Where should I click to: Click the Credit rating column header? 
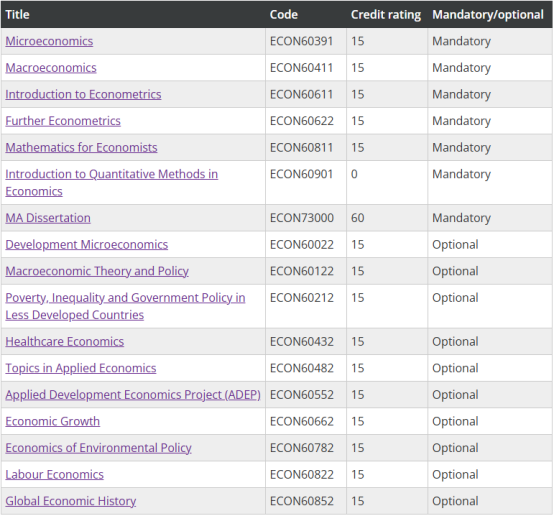point(386,14)
